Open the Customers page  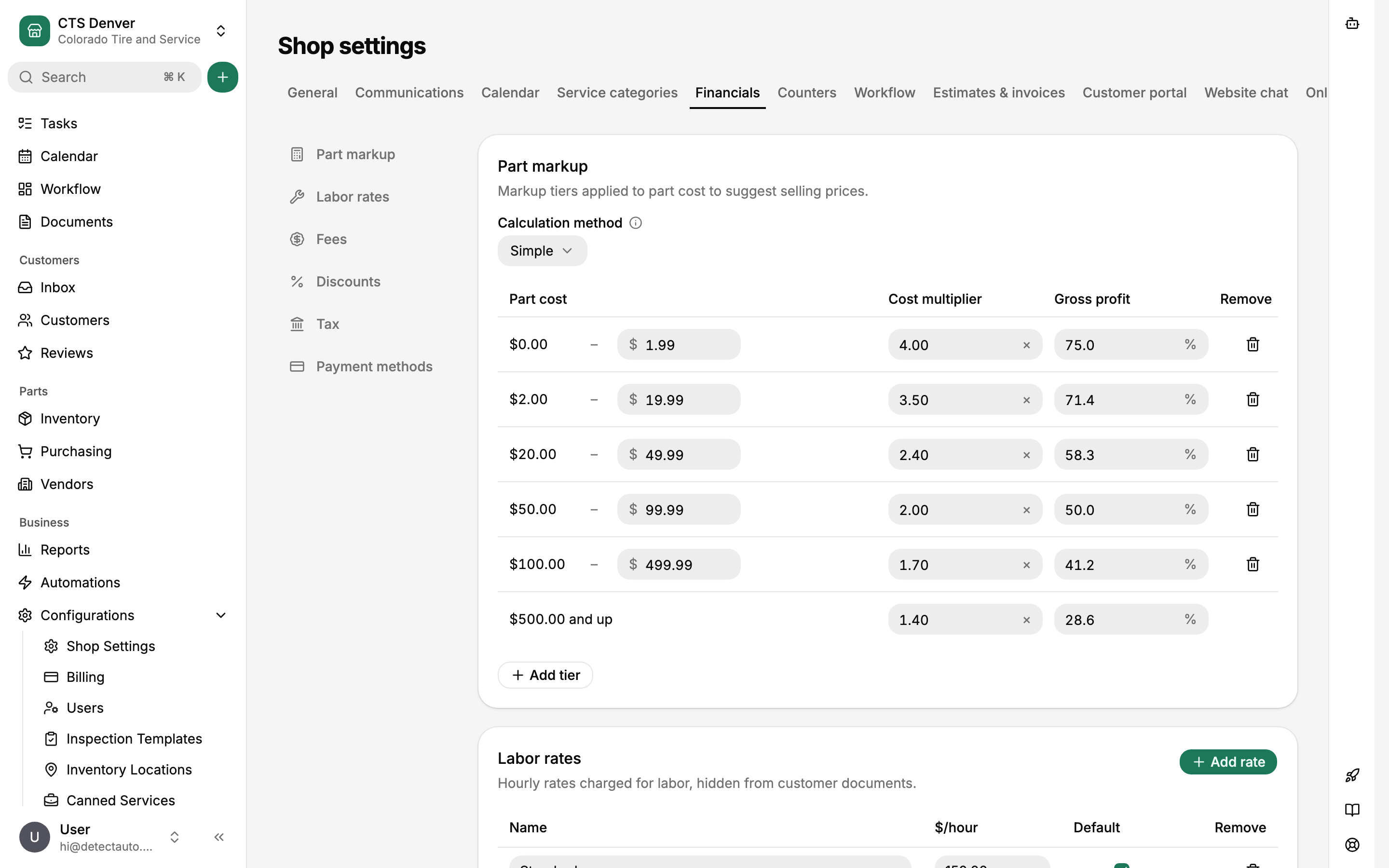[x=123, y=320]
